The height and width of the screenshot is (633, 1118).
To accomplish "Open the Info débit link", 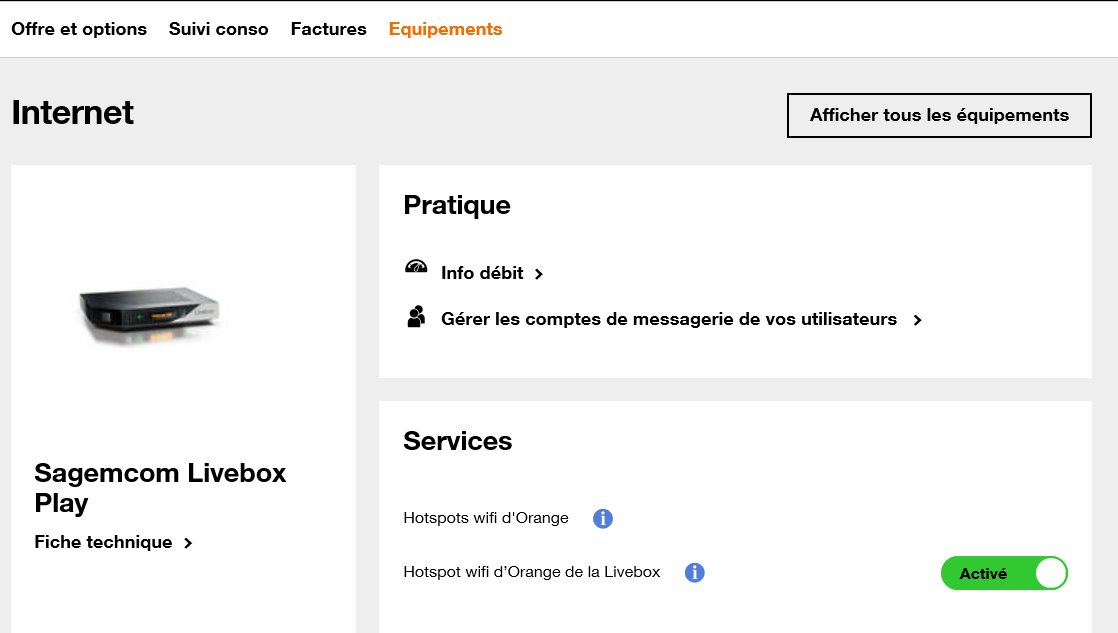I will click(482, 273).
